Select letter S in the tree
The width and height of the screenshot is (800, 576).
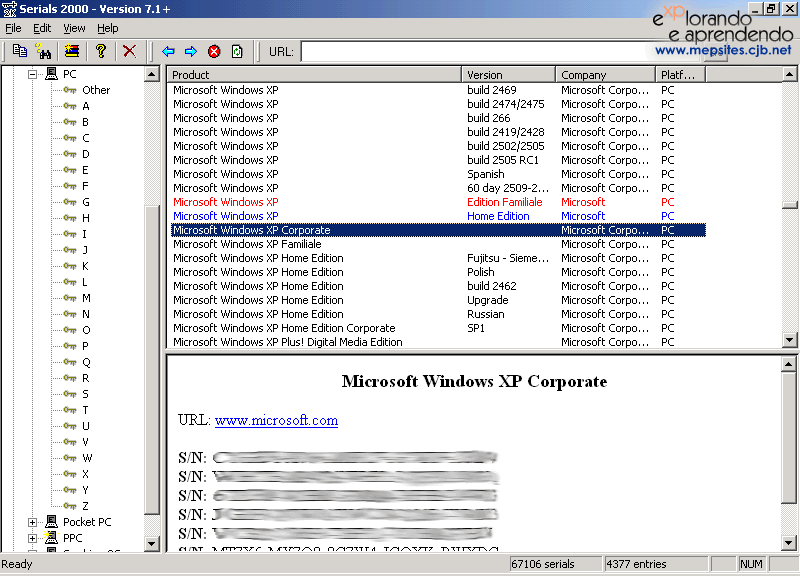(85, 394)
